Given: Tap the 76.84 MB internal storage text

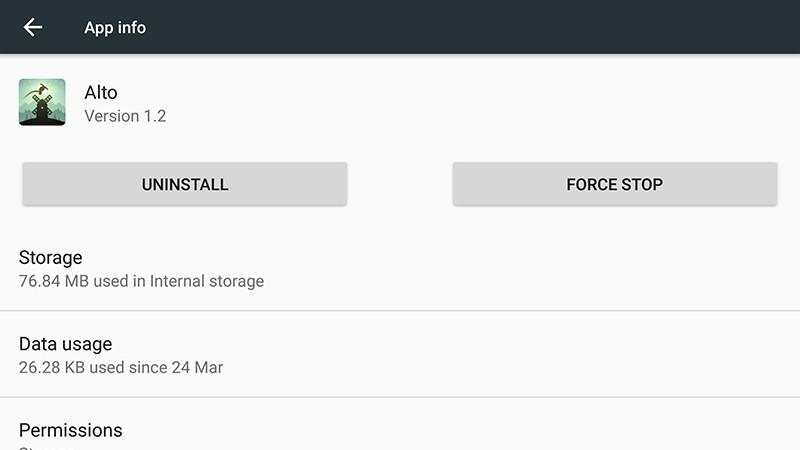Looking at the screenshot, I should (x=141, y=281).
